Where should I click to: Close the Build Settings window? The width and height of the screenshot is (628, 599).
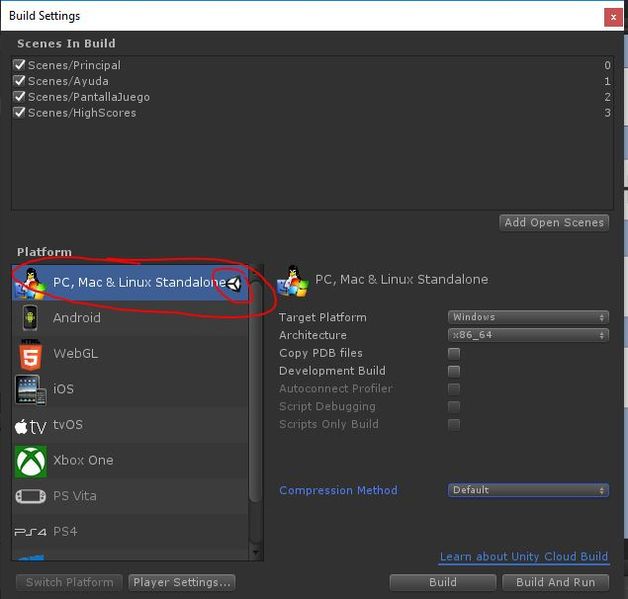pyautogui.click(x=613, y=17)
